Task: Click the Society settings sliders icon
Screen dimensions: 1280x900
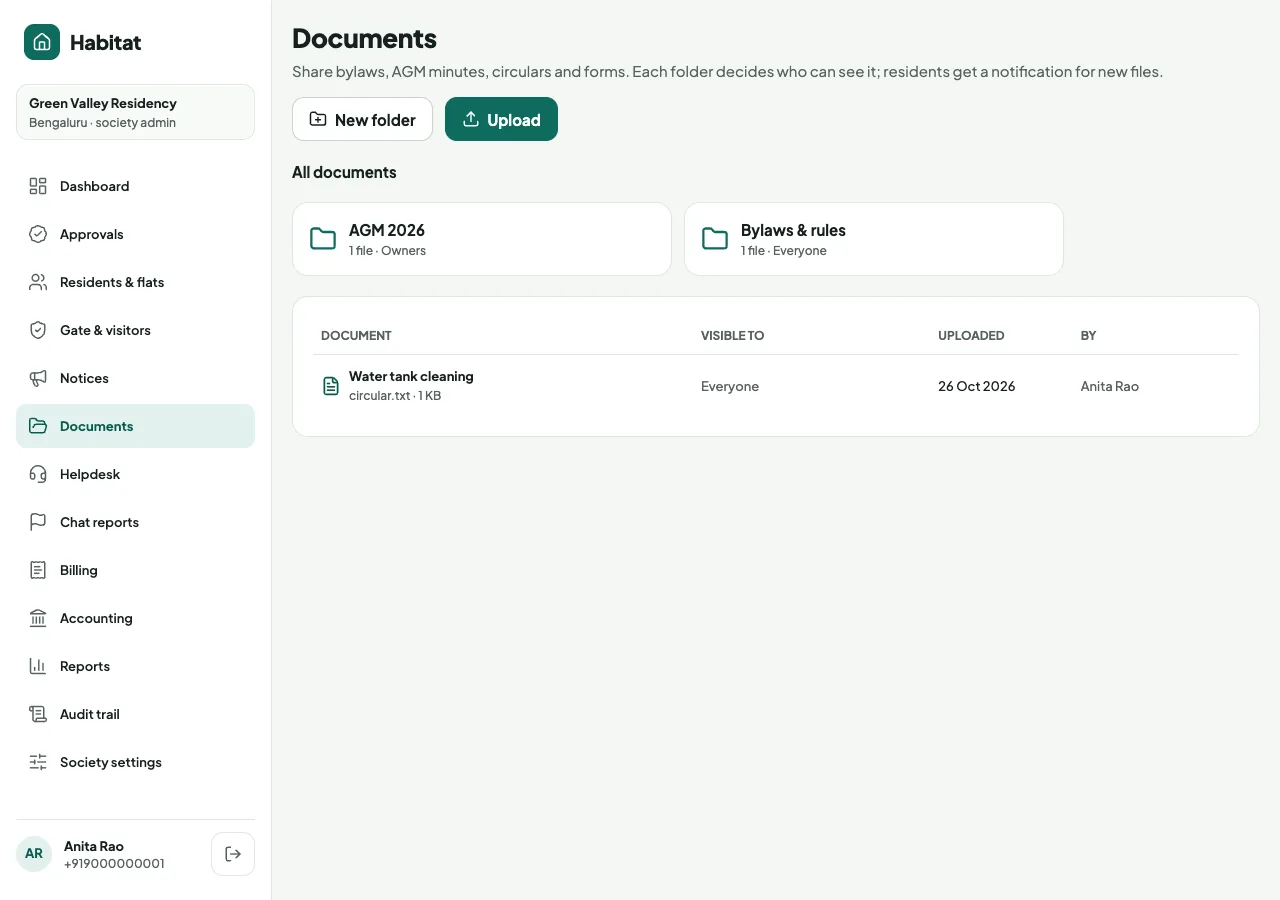Action: coord(38,762)
